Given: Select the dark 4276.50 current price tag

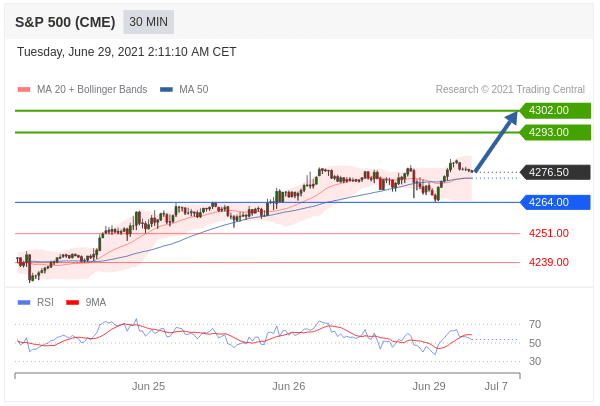Looking at the screenshot, I should (554, 172).
